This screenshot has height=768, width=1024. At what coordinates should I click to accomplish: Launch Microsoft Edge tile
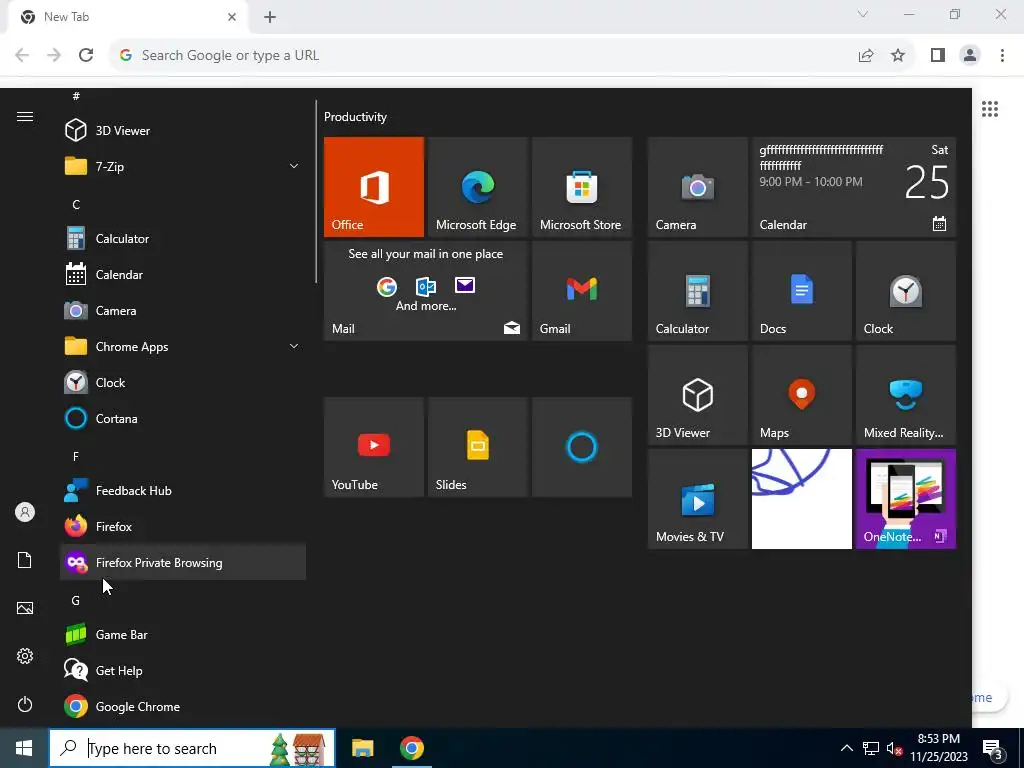477,187
